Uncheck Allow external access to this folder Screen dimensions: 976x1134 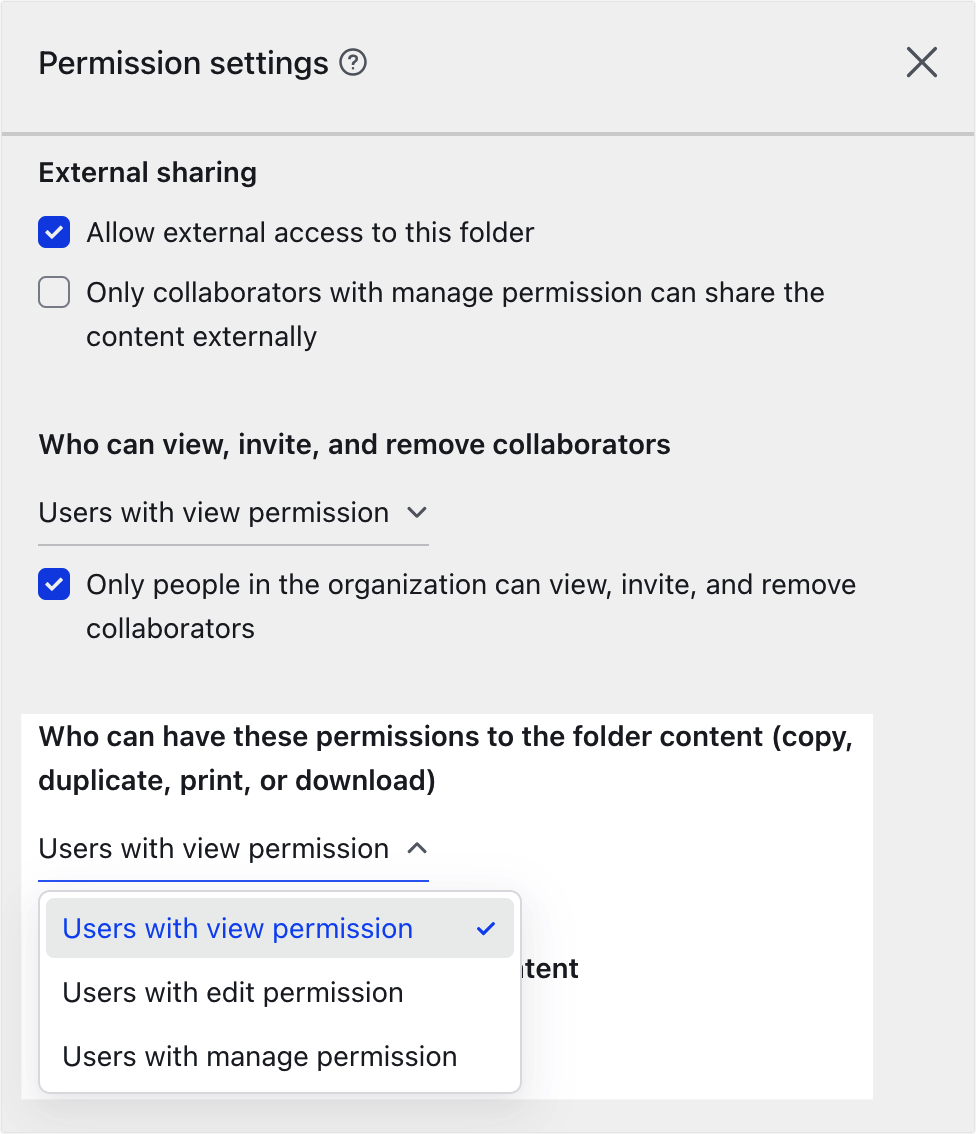pos(54,233)
